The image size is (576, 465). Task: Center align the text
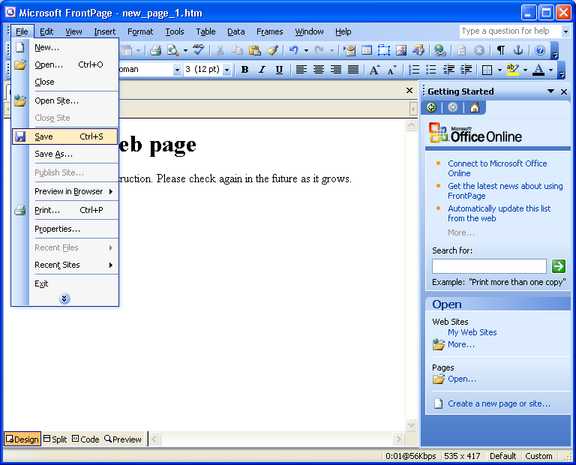tap(318, 69)
